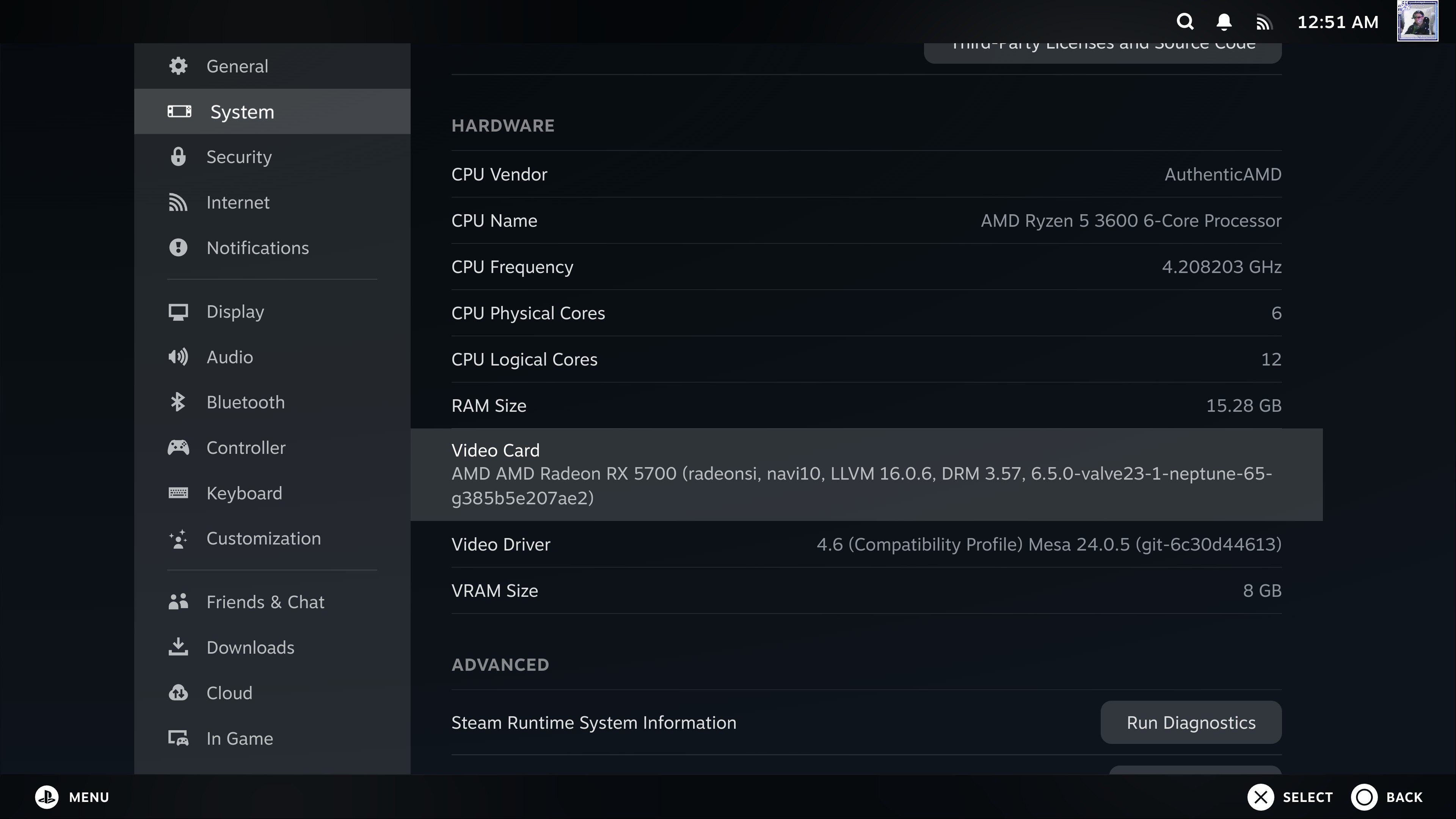Click the System device icon in sidebar
Image resolution: width=1456 pixels, height=819 pixels.
(x=179, y=111)
